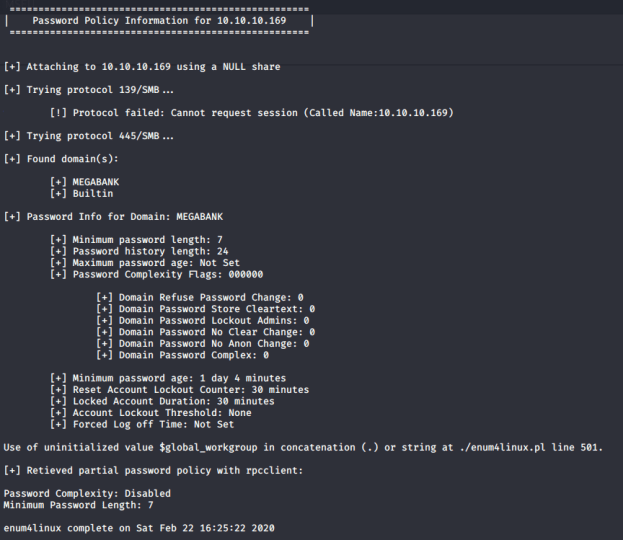This screenshot has height=540, width=623.
Task: Click the 'Account Lockout Threshold: None' line
Action: click(150, 413)
